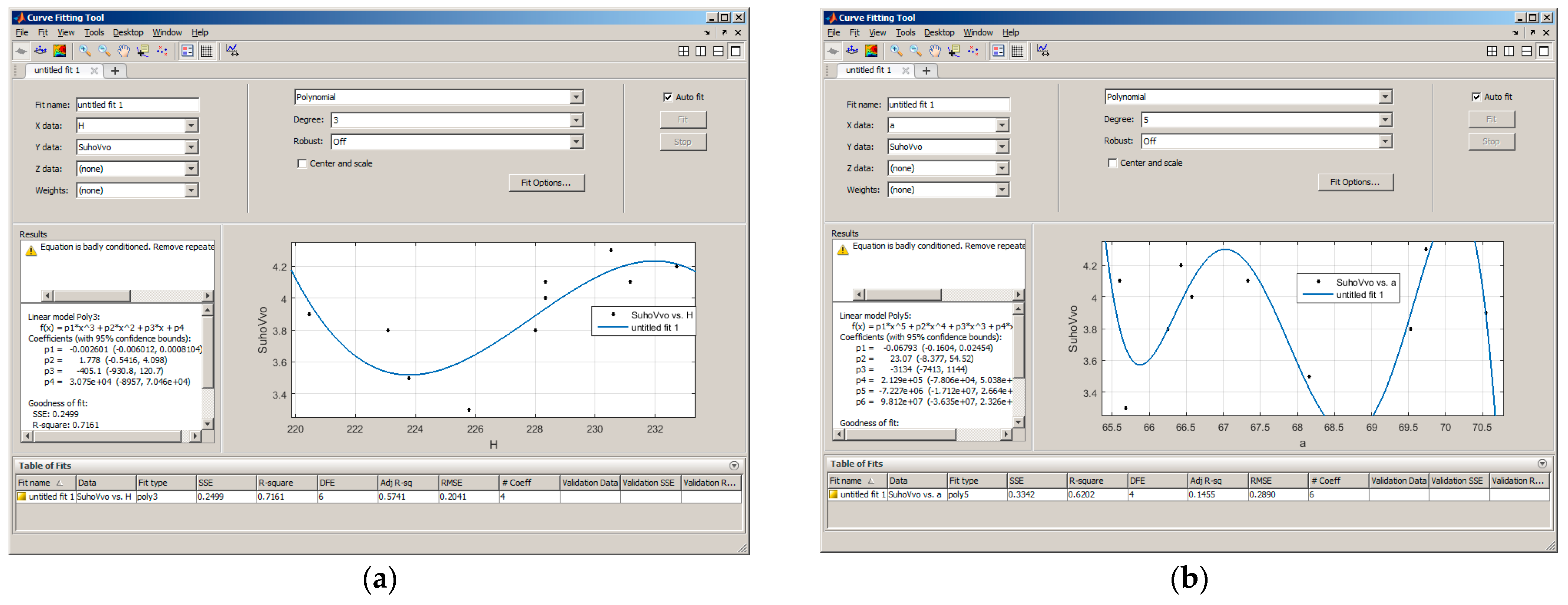Add new fit tab with plus, right window
The image size is (1568, 605).
[927, 71]
